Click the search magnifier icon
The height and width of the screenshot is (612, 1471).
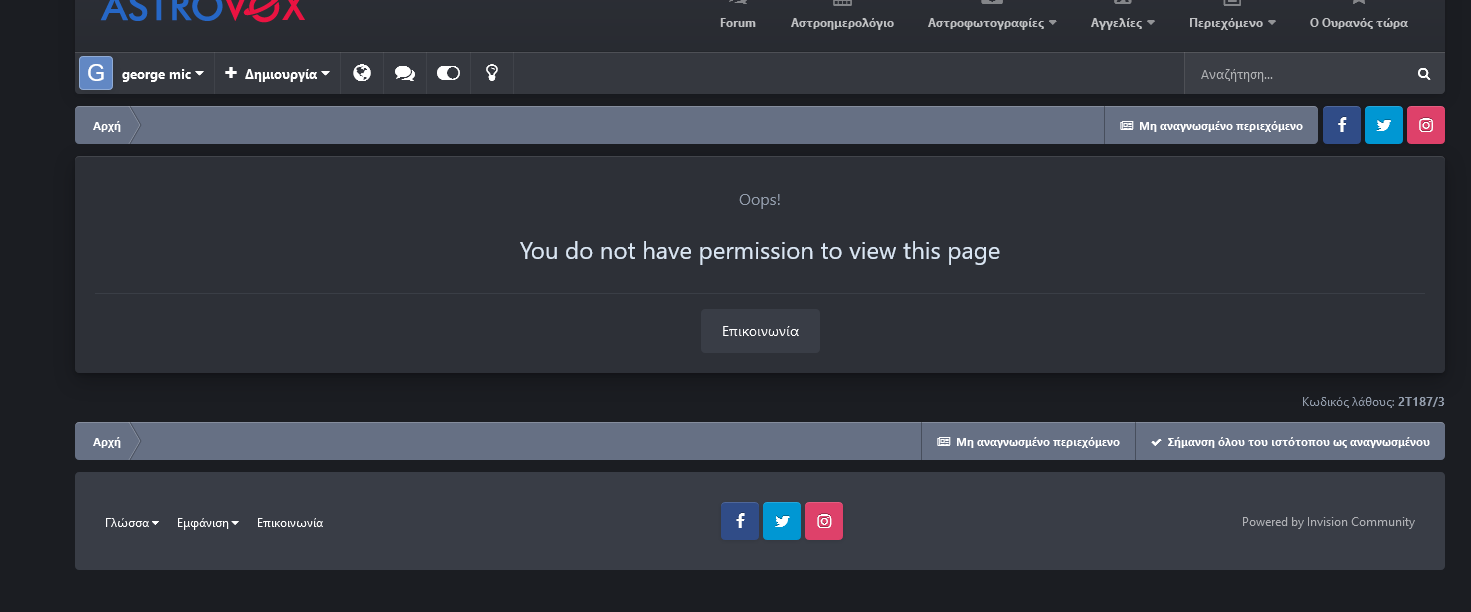tap(1424, 74)
